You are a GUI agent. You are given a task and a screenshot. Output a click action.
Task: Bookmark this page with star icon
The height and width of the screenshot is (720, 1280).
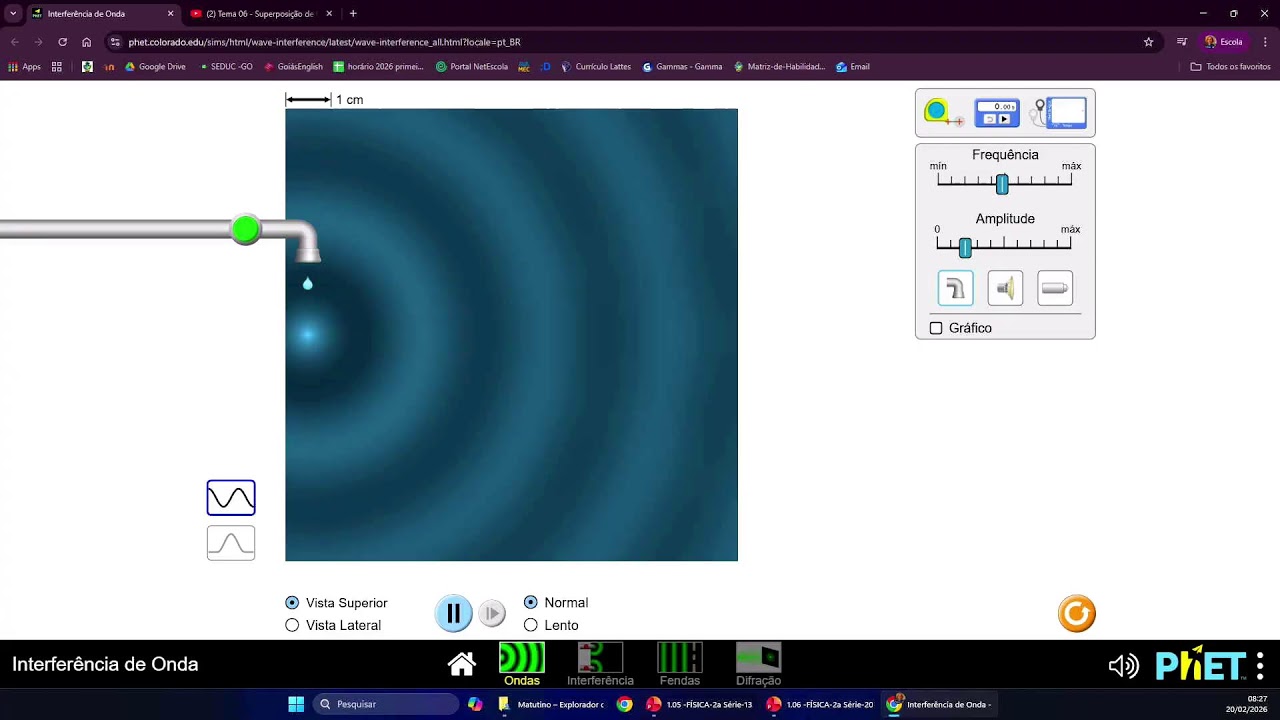(x=1148, y=42)
